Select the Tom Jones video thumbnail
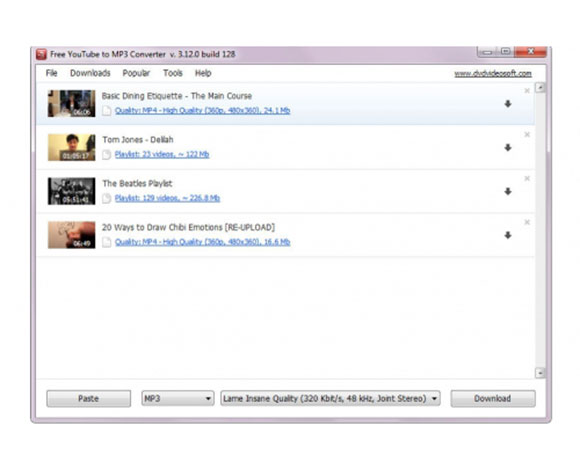This screenshot has height=470, width=580. click(x=71, y=147)
